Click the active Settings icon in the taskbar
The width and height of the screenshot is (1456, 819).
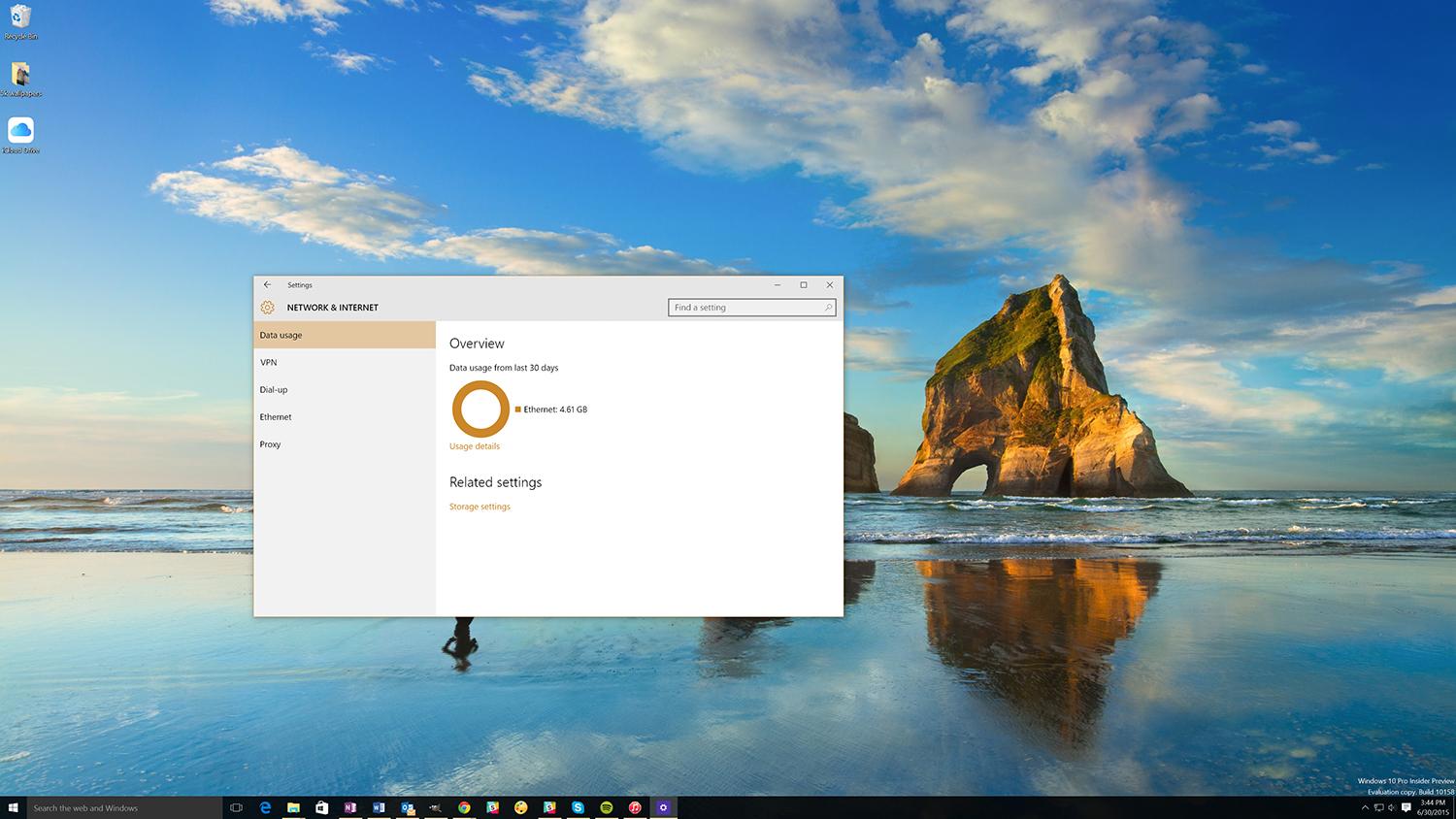[664, 807]
